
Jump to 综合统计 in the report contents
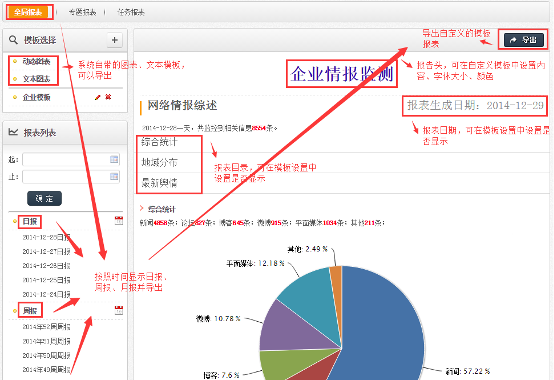click(159, 142)
